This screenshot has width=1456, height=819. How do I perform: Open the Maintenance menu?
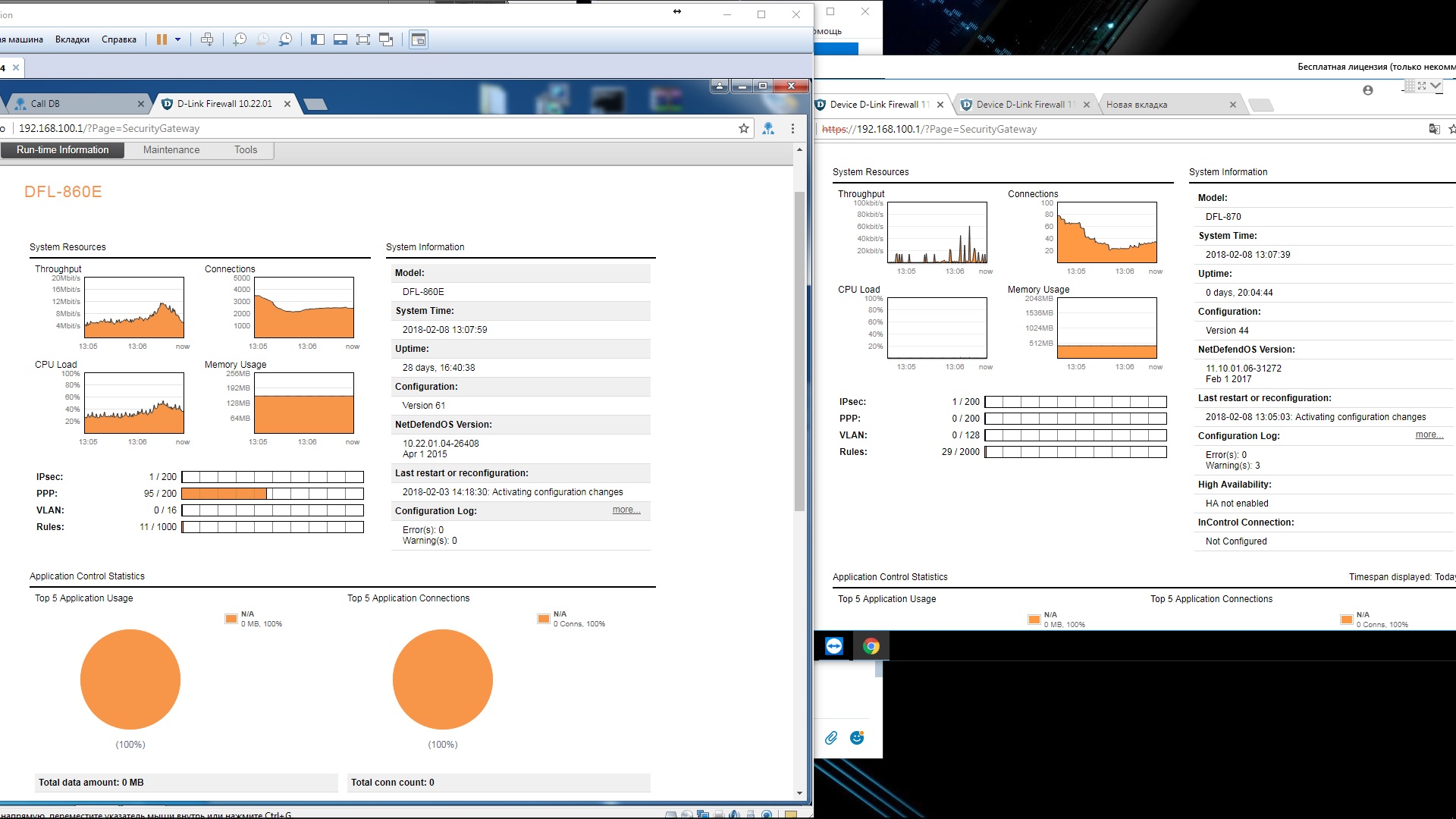tap(171, 150)
